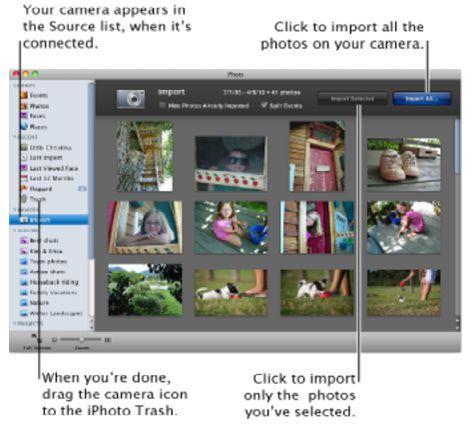Viewport: 474px width, 425px height.
Task: Toggle the Split Events checkbox
Action: [x=264, y=105]
